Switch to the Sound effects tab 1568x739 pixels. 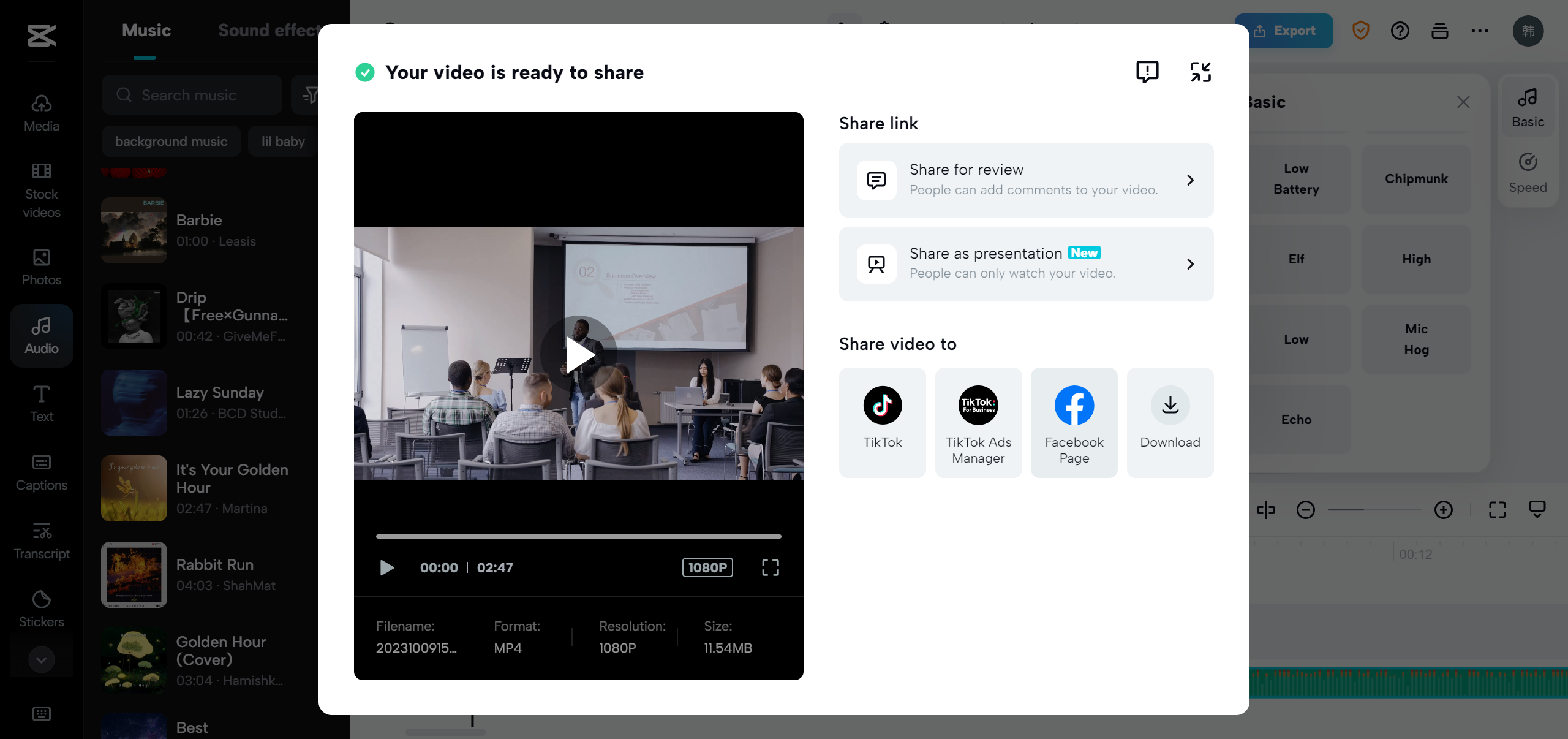(268, 29)
